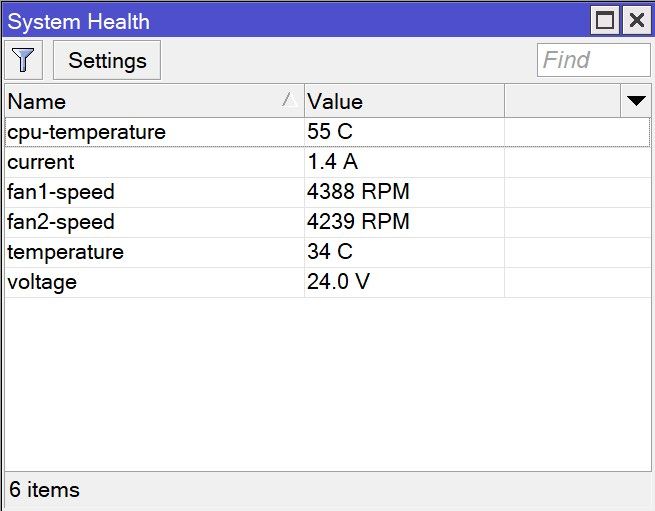Click the Name column sort arrow indicator
The width and height of the screenshot is (655, 511).
point(289,100)
